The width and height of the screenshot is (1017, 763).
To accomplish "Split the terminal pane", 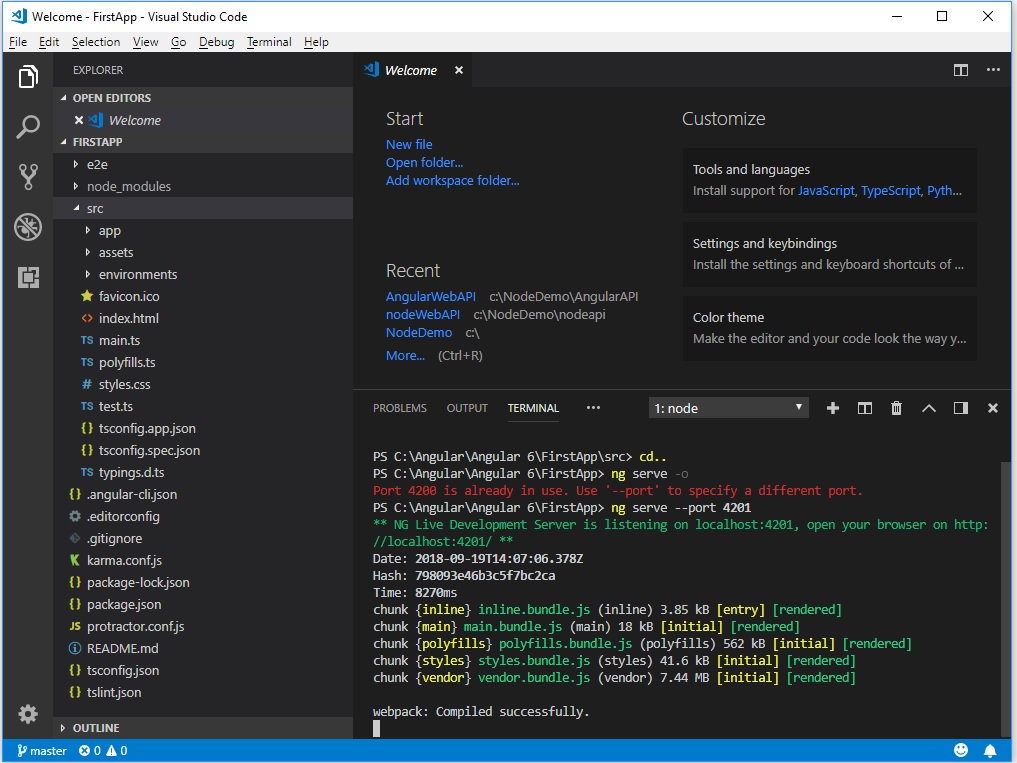I will 865,408.
